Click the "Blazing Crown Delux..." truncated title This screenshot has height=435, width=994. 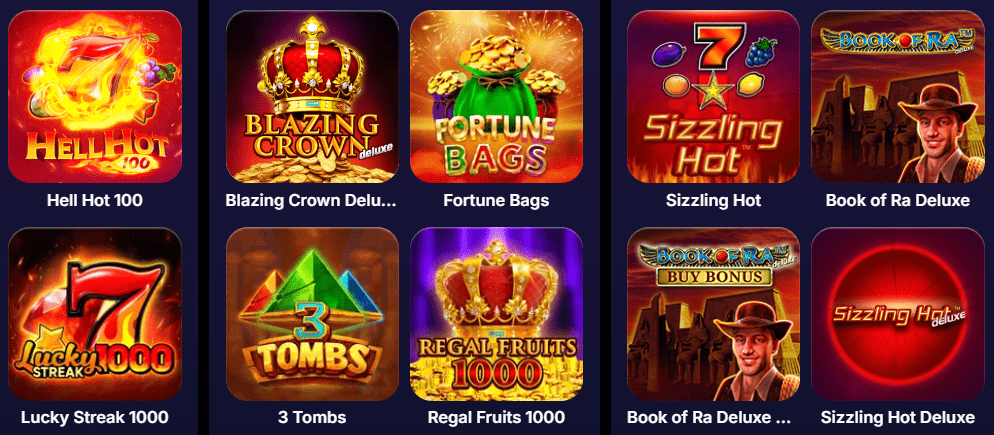tap(311, 200)
